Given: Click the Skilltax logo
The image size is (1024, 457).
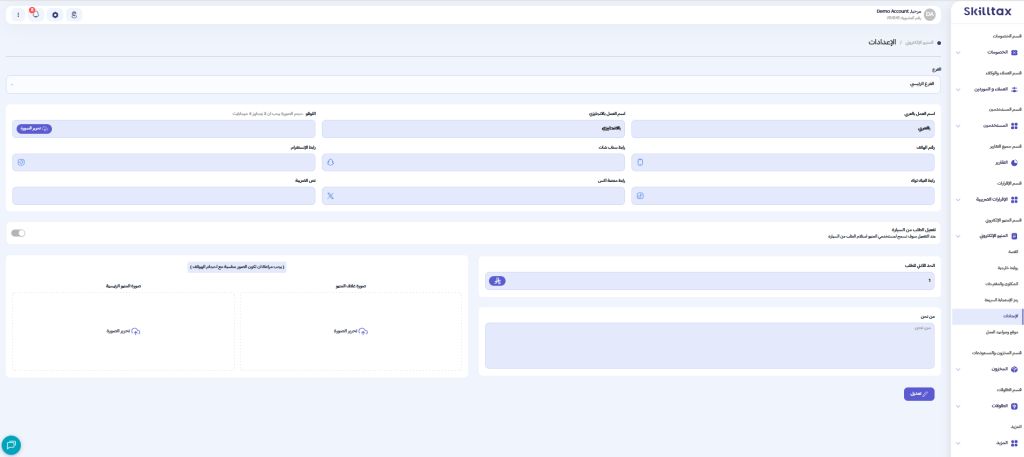Looking at the screenshot, I should pyautogui.click(x=986, y=12).
